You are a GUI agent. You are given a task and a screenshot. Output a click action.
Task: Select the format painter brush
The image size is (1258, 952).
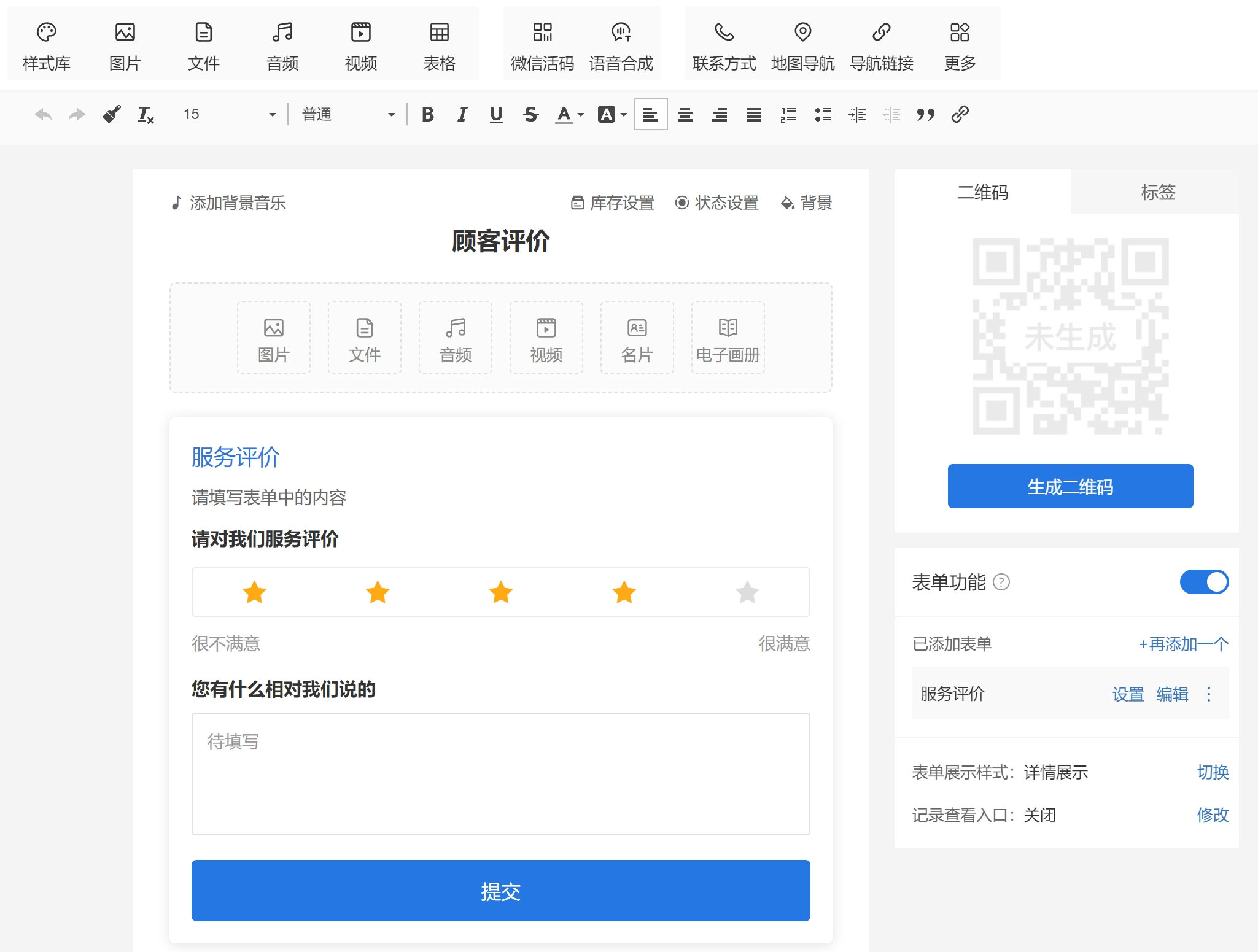point(111,114)
